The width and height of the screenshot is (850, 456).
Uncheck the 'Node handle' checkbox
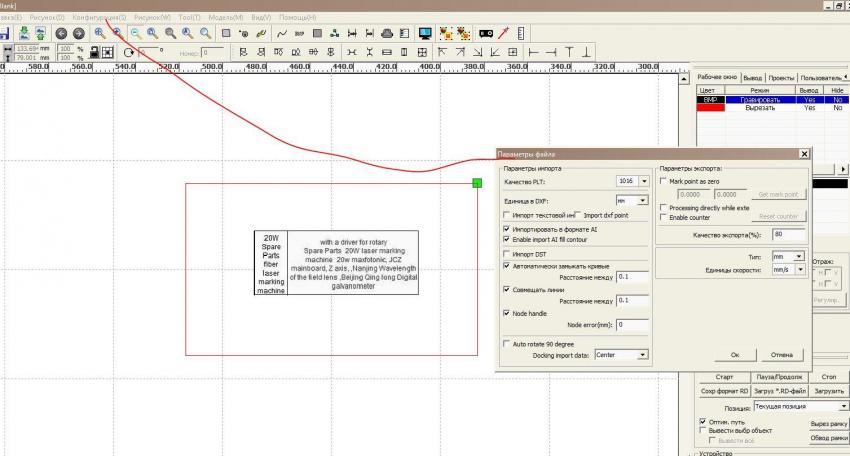pyautogui.click(x=507, y=313)
